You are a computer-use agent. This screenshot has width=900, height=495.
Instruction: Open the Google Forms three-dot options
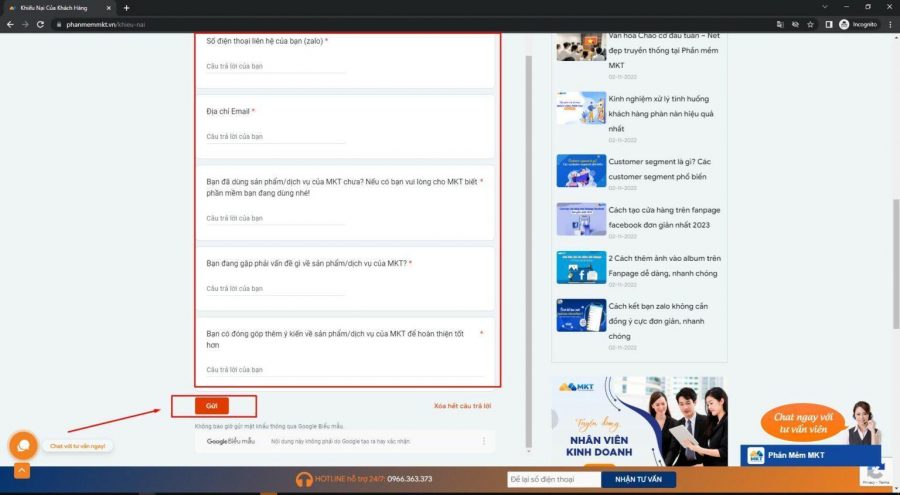[x=484, y=441]
